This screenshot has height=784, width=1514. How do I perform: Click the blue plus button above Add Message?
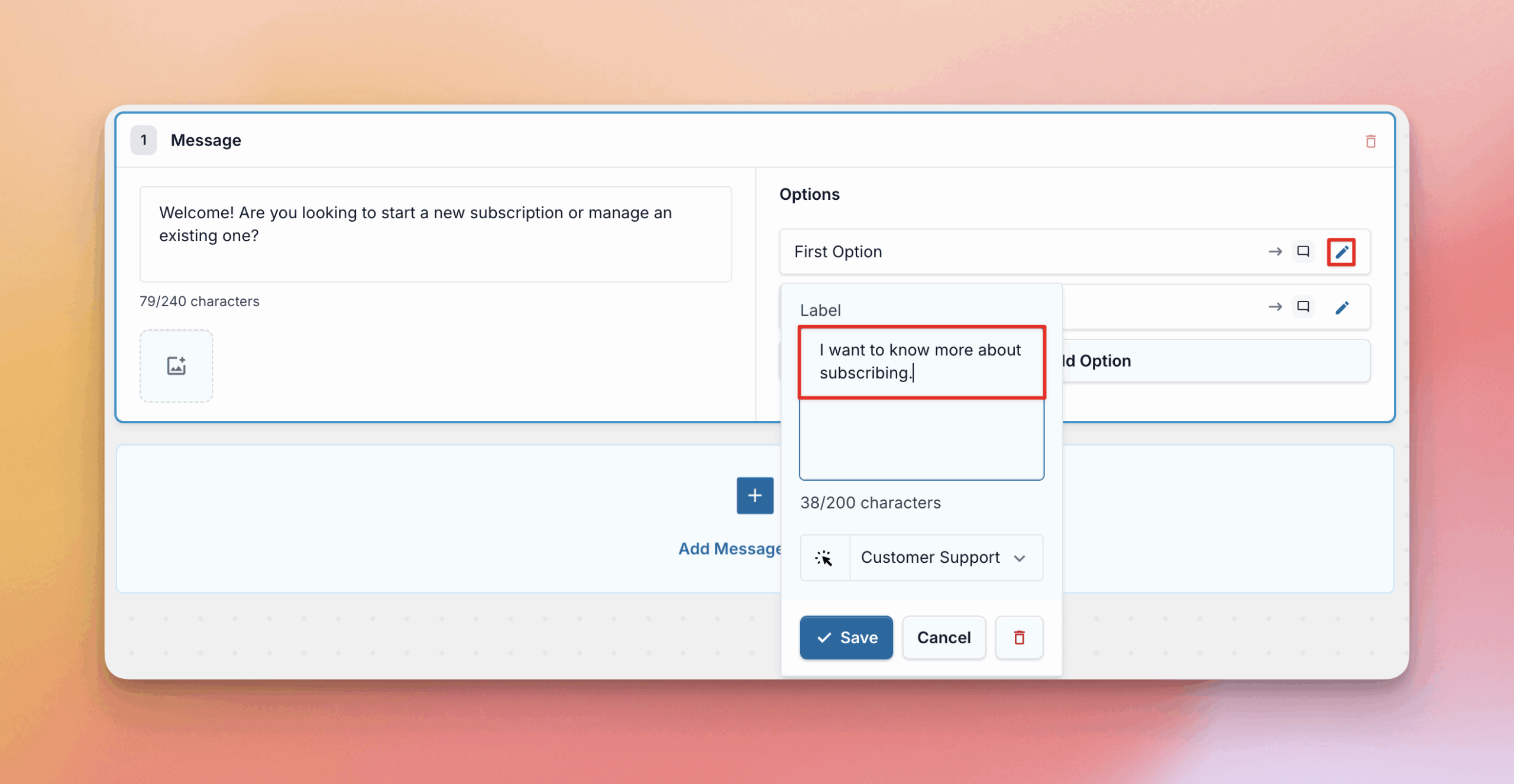click(x=755, y=495)
